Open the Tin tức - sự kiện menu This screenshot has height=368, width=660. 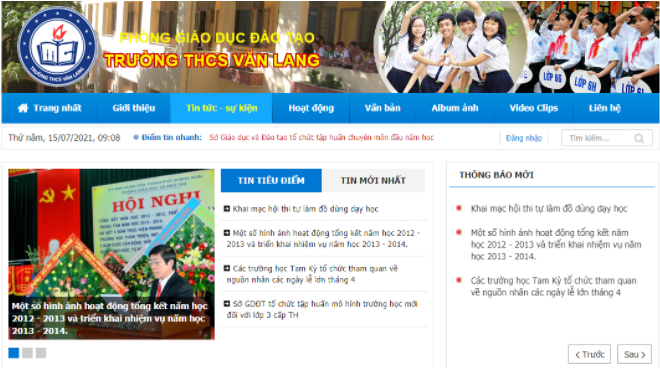221,108
